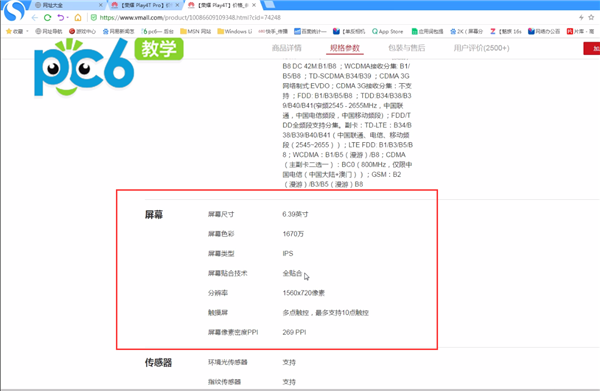
Task: Switch to the Play4T Pro tab
Action: pyautogui.click(x=145, y=5)
